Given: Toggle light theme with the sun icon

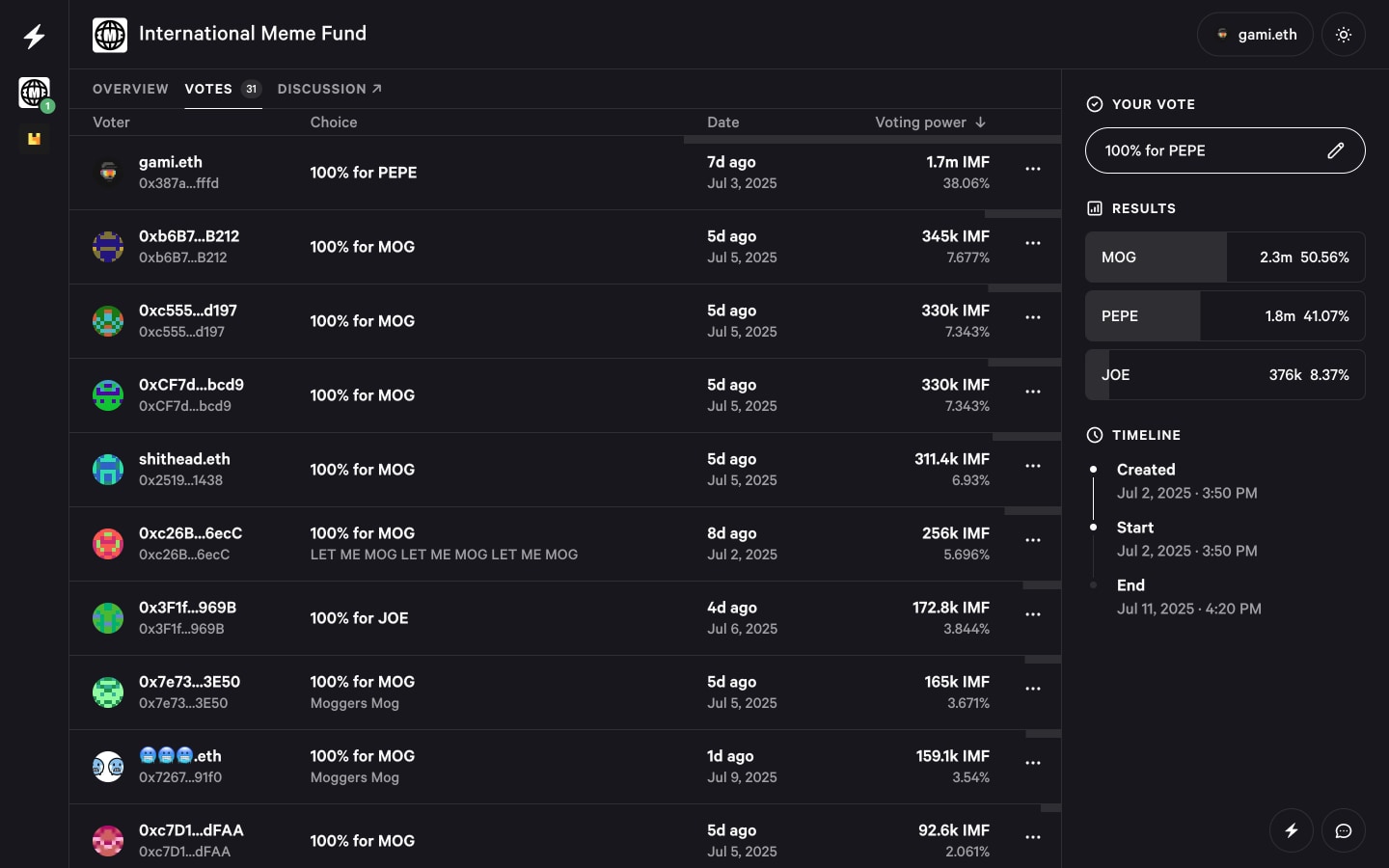Looking at the screenshot, I should coord(1344,35).
